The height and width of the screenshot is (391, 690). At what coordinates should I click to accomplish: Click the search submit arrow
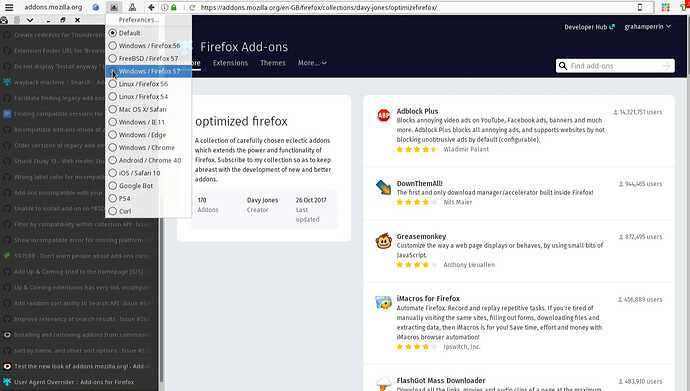[x=666, y=66]
